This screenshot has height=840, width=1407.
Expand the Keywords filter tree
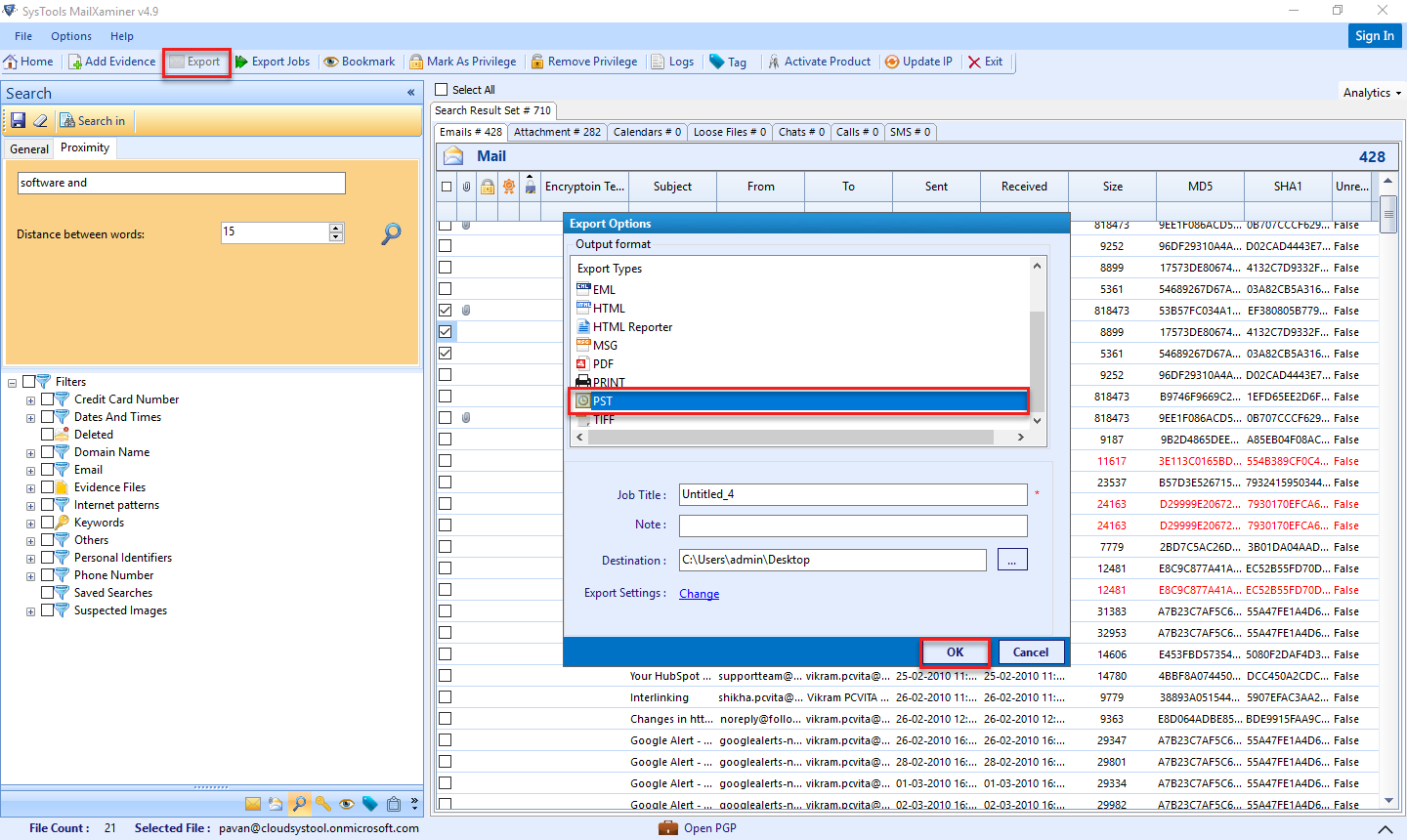tap(30, 523)
